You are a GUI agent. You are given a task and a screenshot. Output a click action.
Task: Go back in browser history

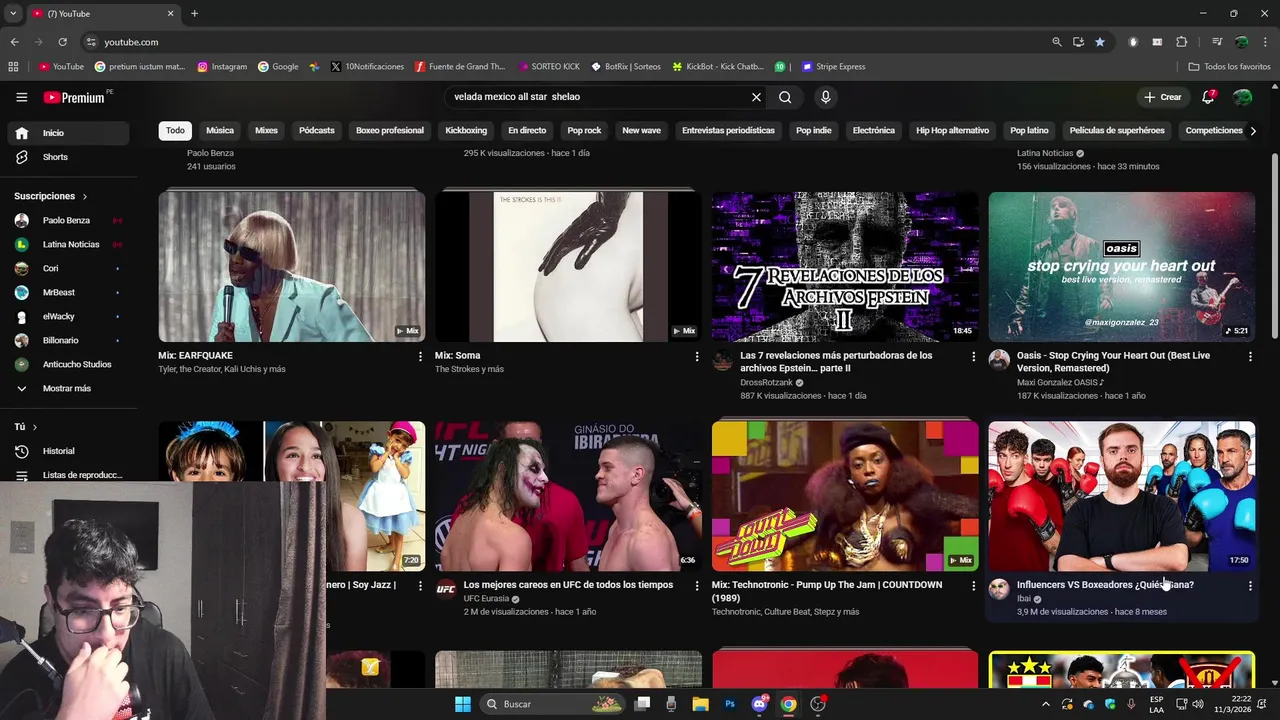tap(14, 42)
